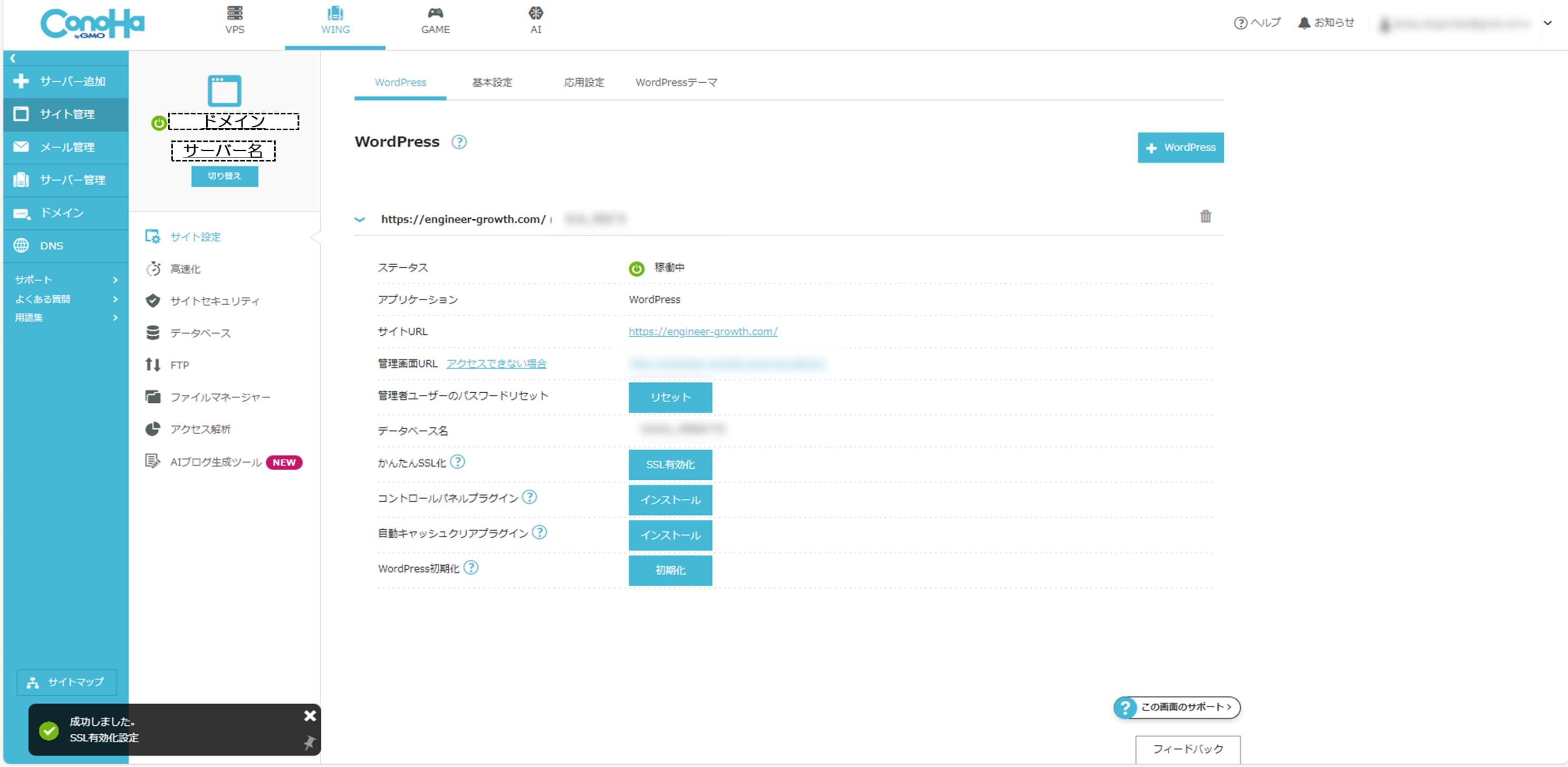
Task: Open メール管理 in sidebar
Action: [x=66, y=147]
